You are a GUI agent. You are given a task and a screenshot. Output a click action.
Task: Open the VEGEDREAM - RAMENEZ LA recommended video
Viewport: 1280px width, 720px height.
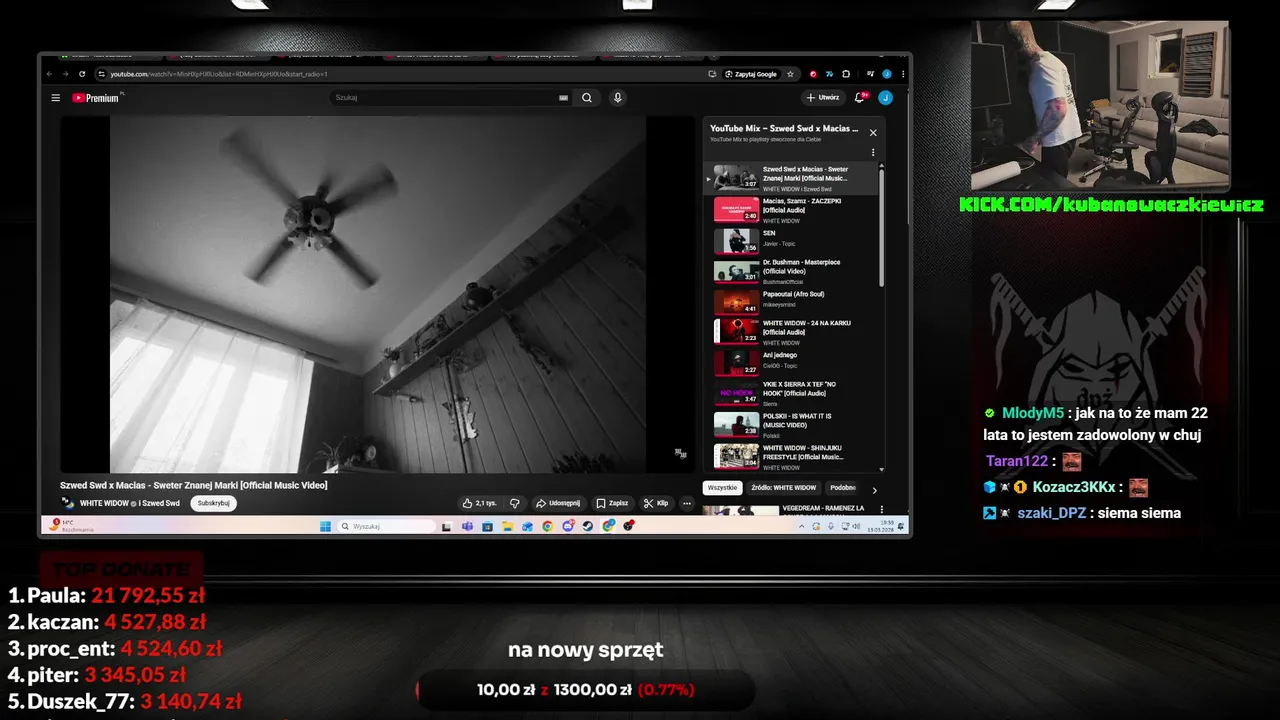(x=792, y=510)
